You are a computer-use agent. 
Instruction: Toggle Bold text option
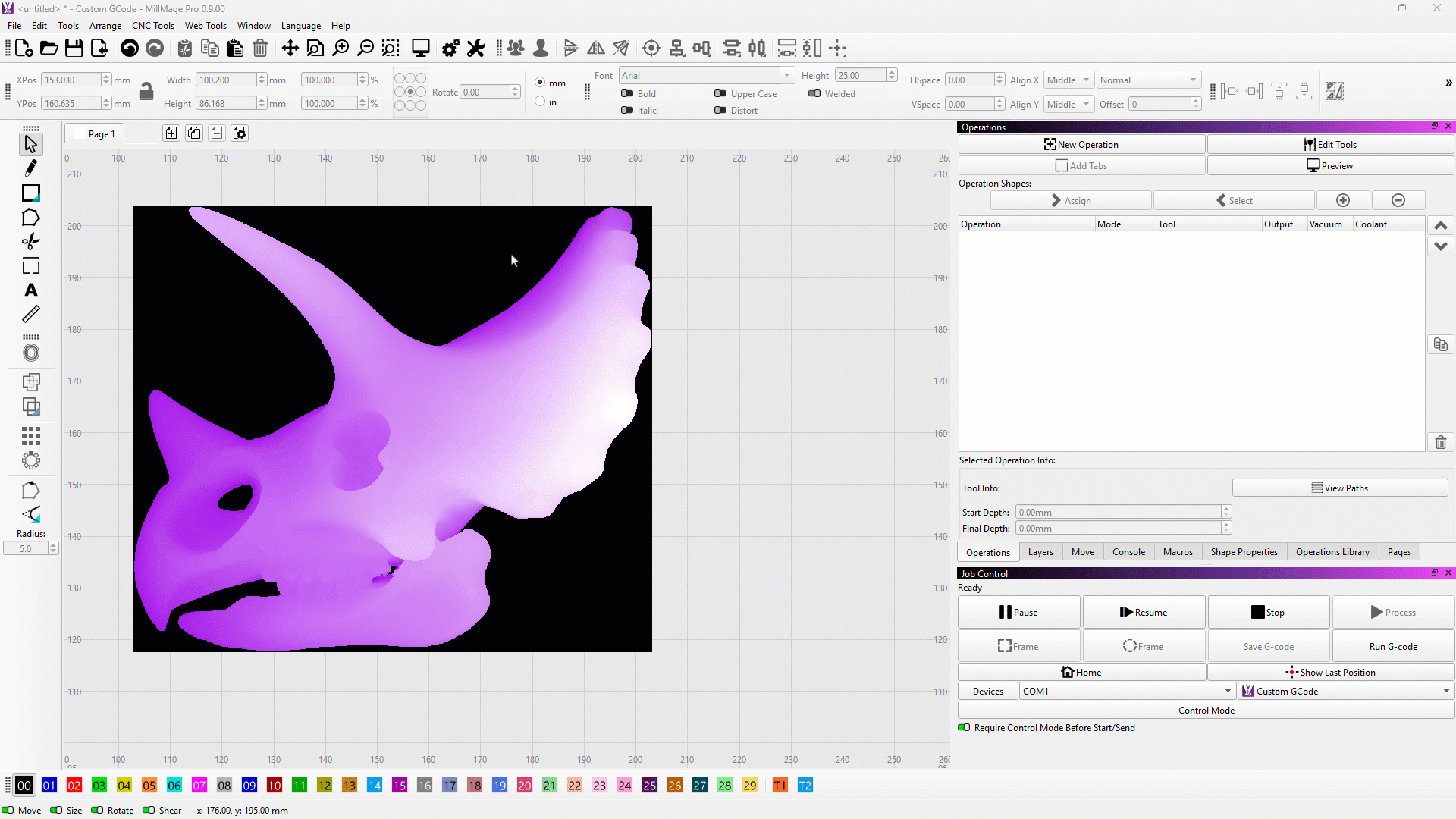coord(627,93)
